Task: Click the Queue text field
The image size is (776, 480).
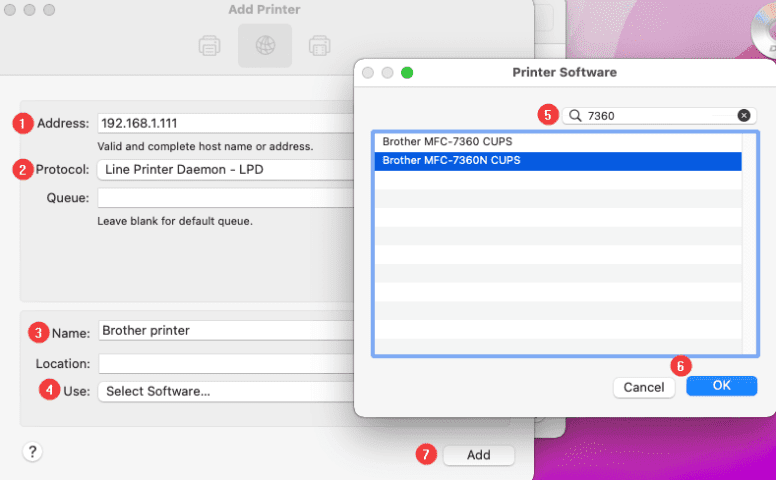Action: click(x=225, y=198)
